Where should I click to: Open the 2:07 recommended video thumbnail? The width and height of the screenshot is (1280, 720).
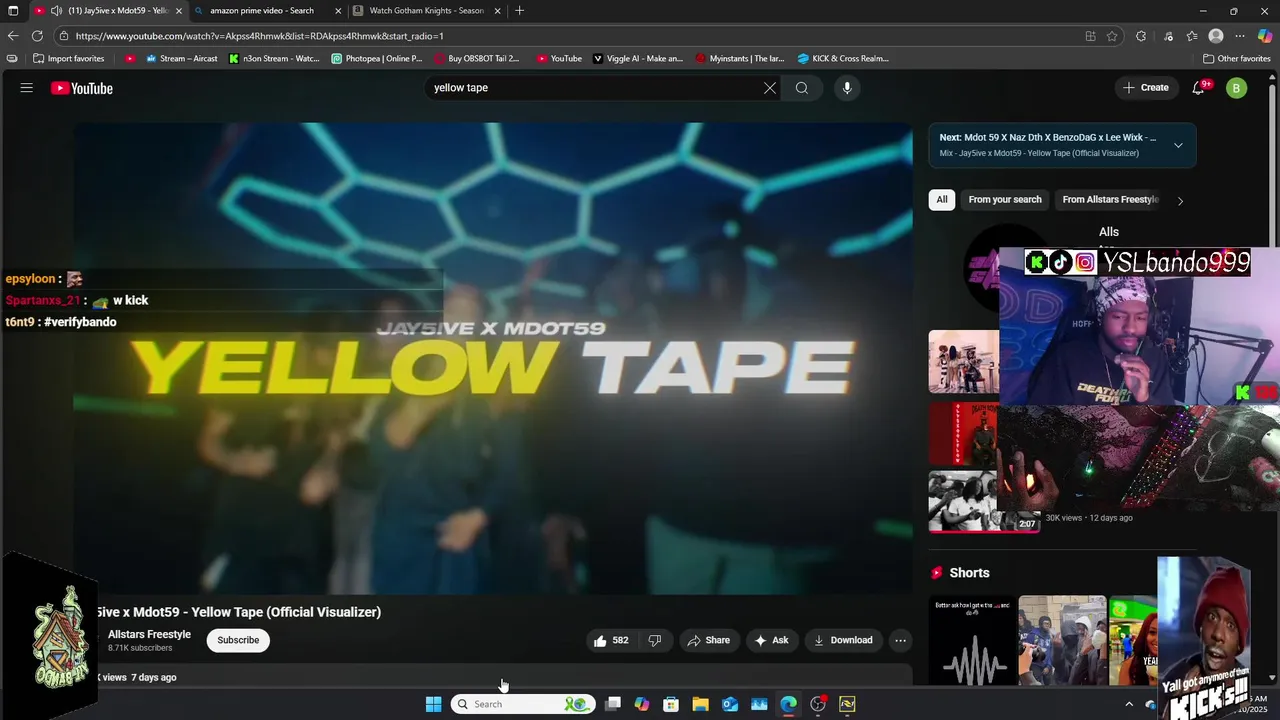(x=984, y=502)
